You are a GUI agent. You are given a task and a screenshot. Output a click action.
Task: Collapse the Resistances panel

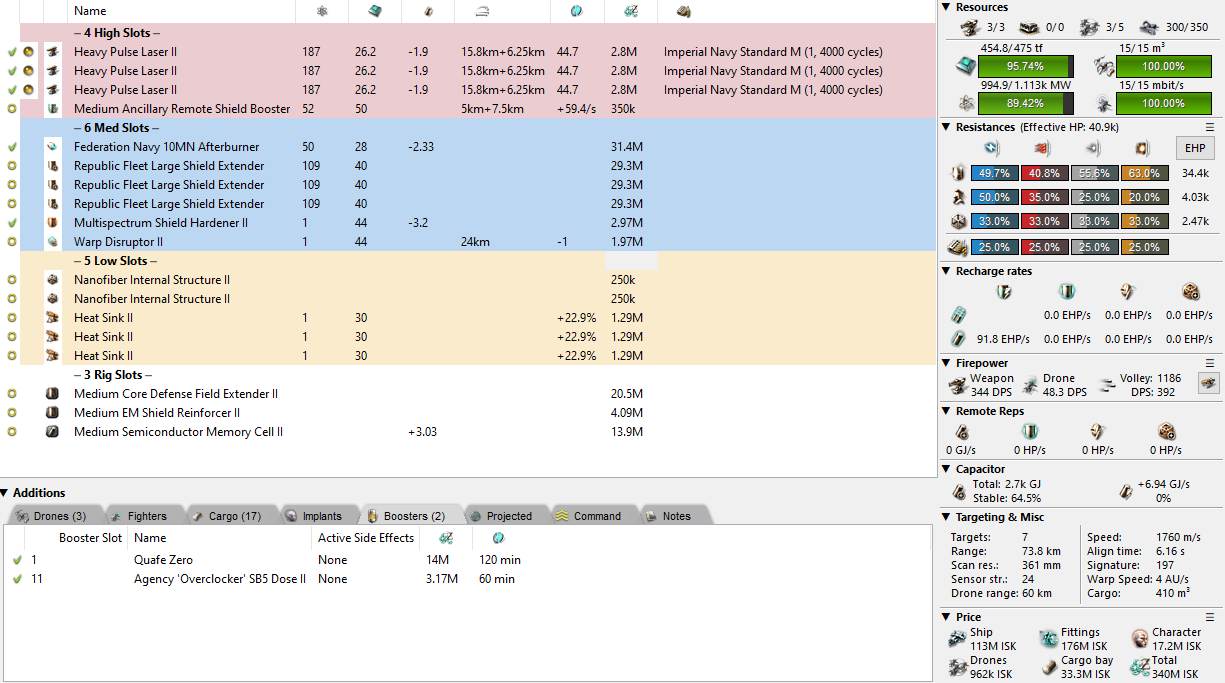947,127
